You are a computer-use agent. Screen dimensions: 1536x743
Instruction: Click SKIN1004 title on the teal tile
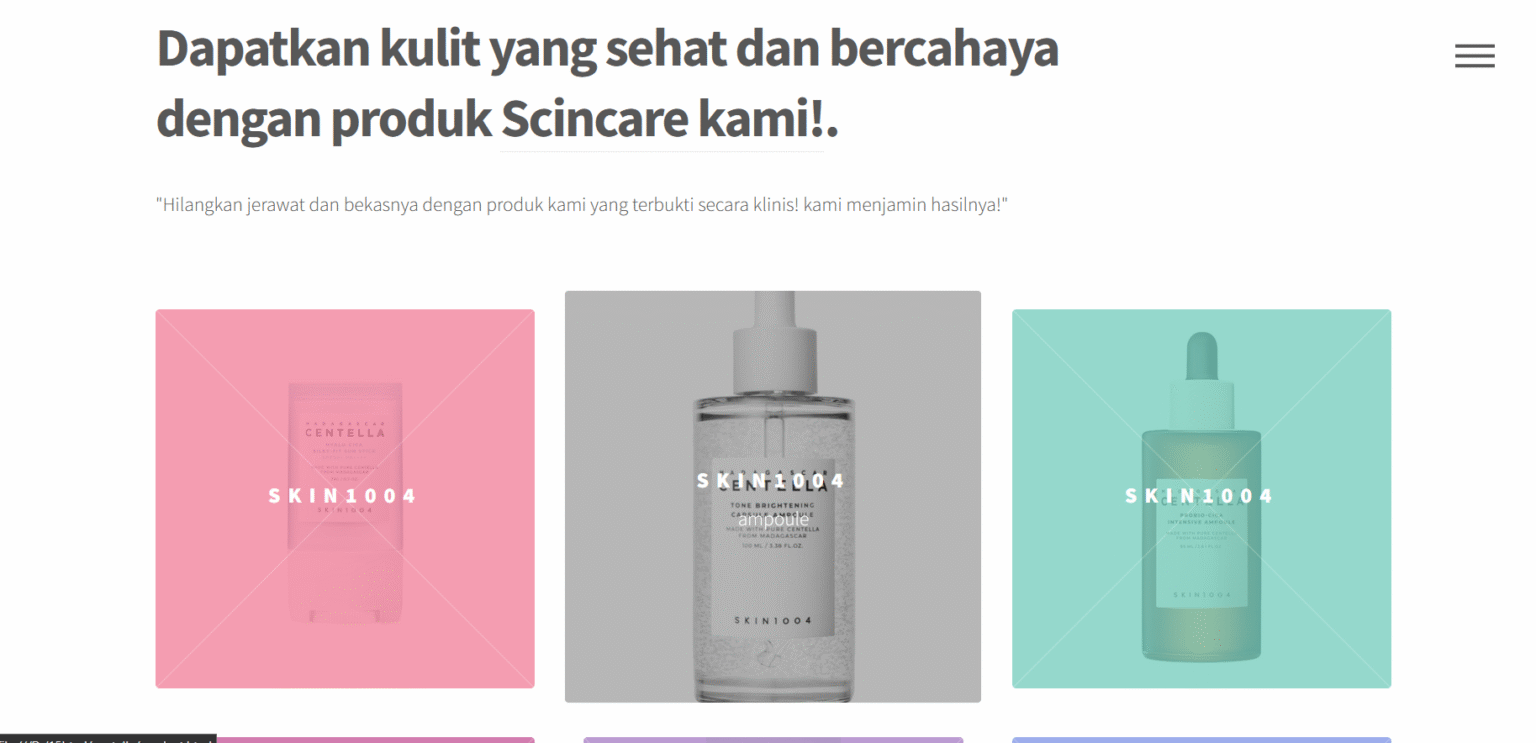1200,496
